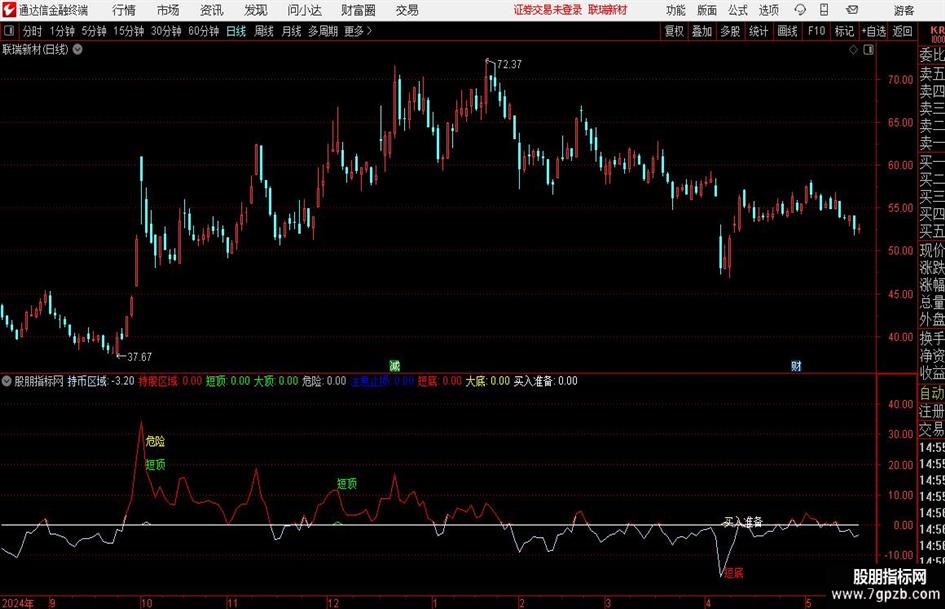945x609 pixels.
Task: Open the 行情 menu
Action: pos(124,10)
